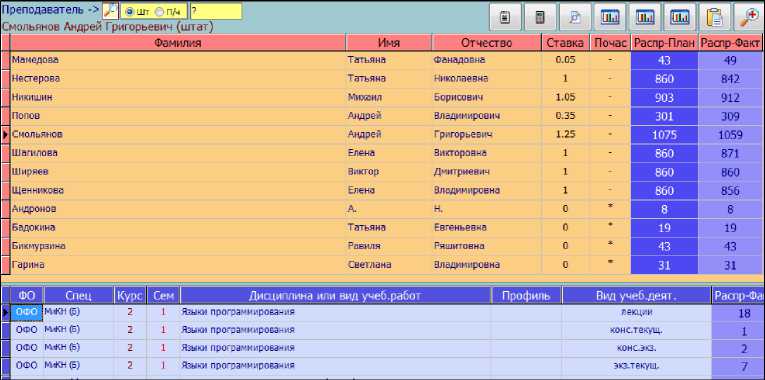765x380 pixels.
Task: Click the chart icon adjacent to clipboard icon
Action: point(680,17)
